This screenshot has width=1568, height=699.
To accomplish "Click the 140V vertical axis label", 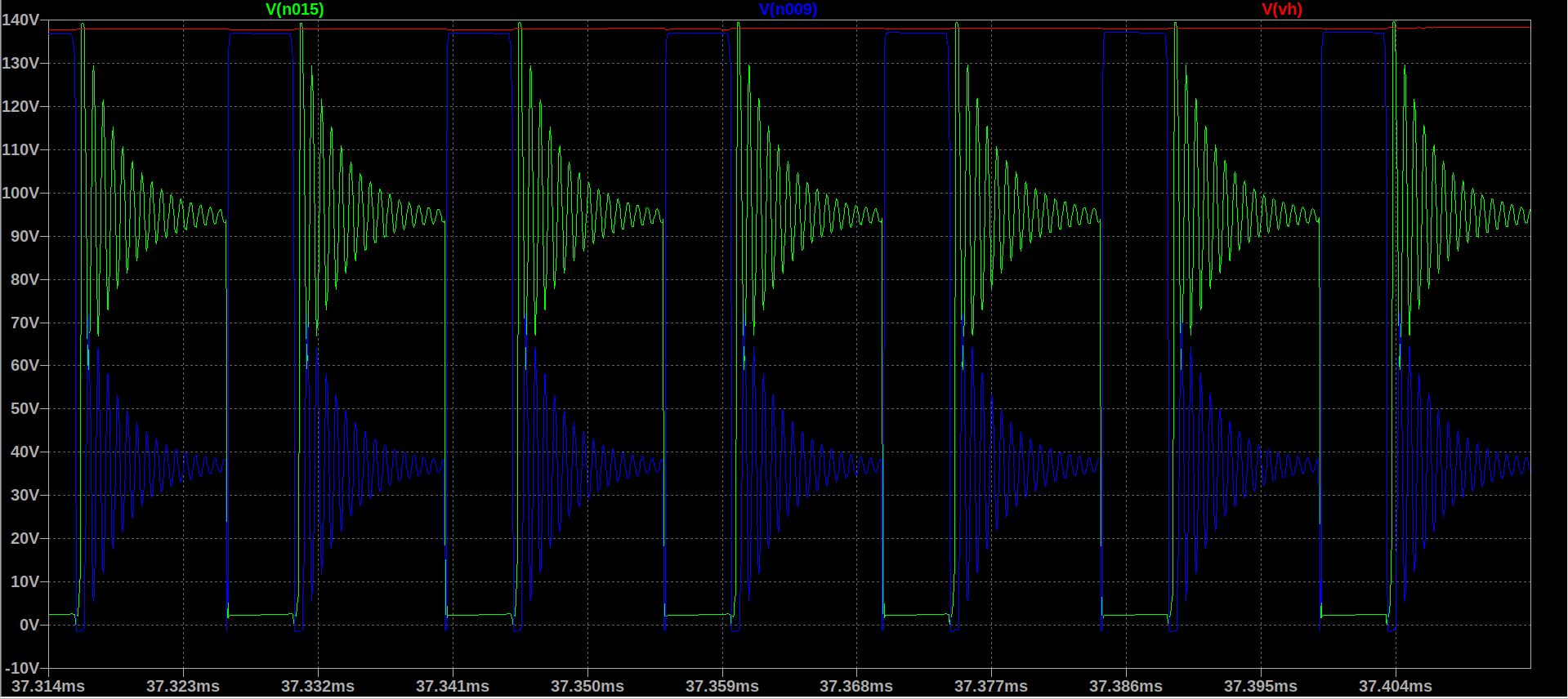I will [x=20, y=20].
